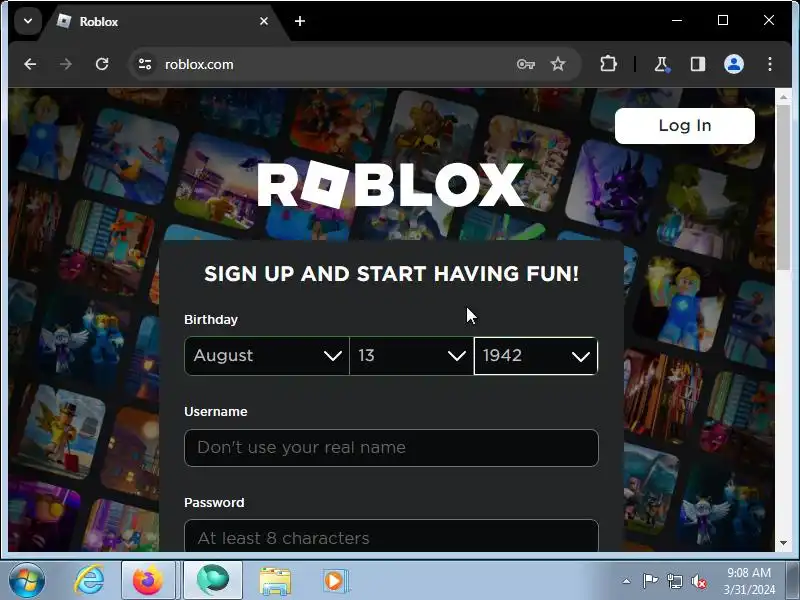Open the saved passwords key icon
The image size is (800, 600).
(526, 64)
